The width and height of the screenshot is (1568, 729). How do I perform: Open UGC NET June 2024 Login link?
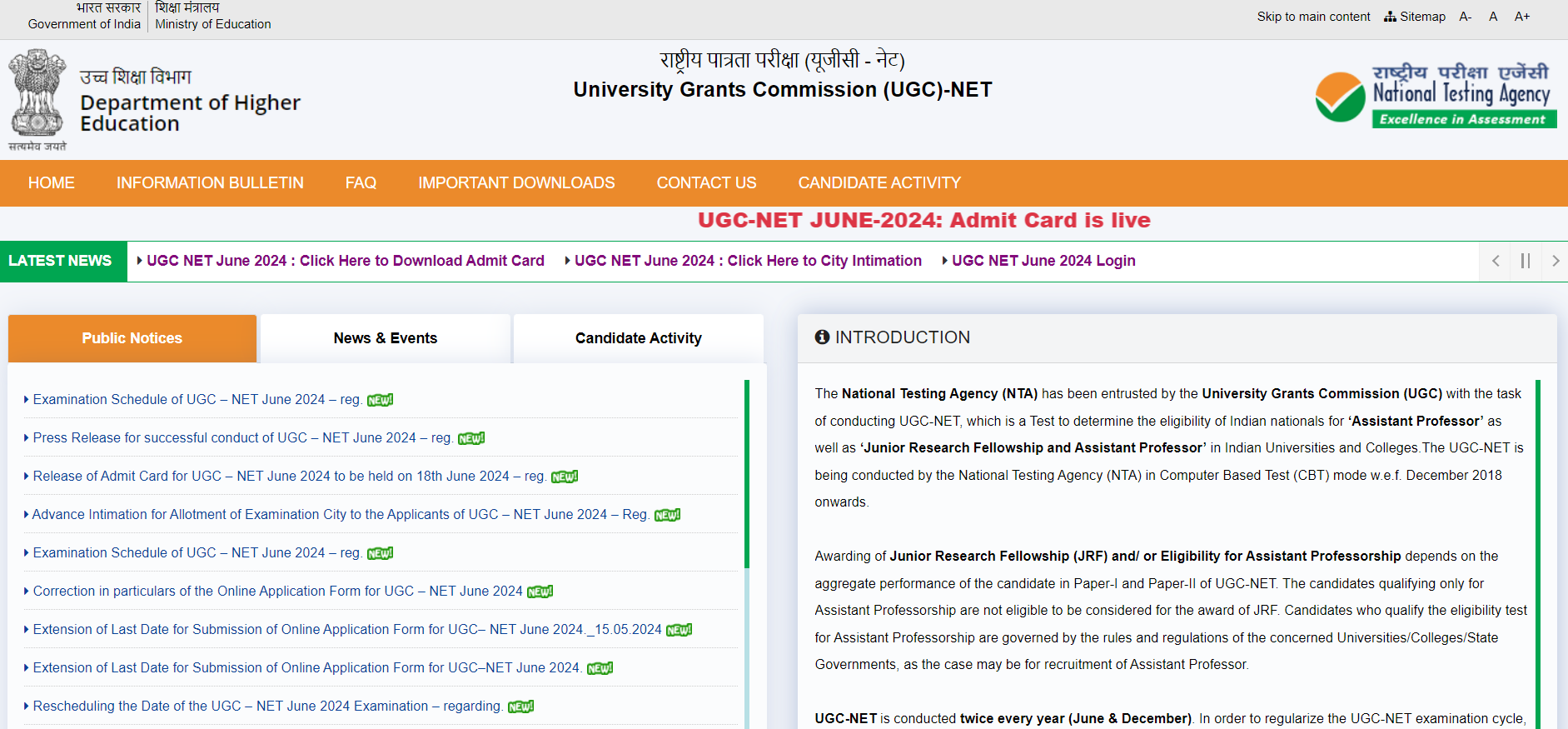pos(1043,261)
